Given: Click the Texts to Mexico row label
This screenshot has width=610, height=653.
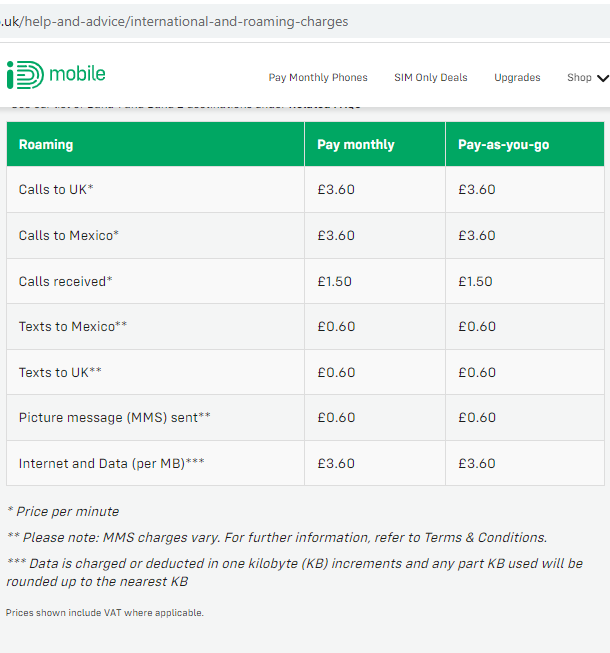Looking at the screenshot, I should [x=72, y=326].
